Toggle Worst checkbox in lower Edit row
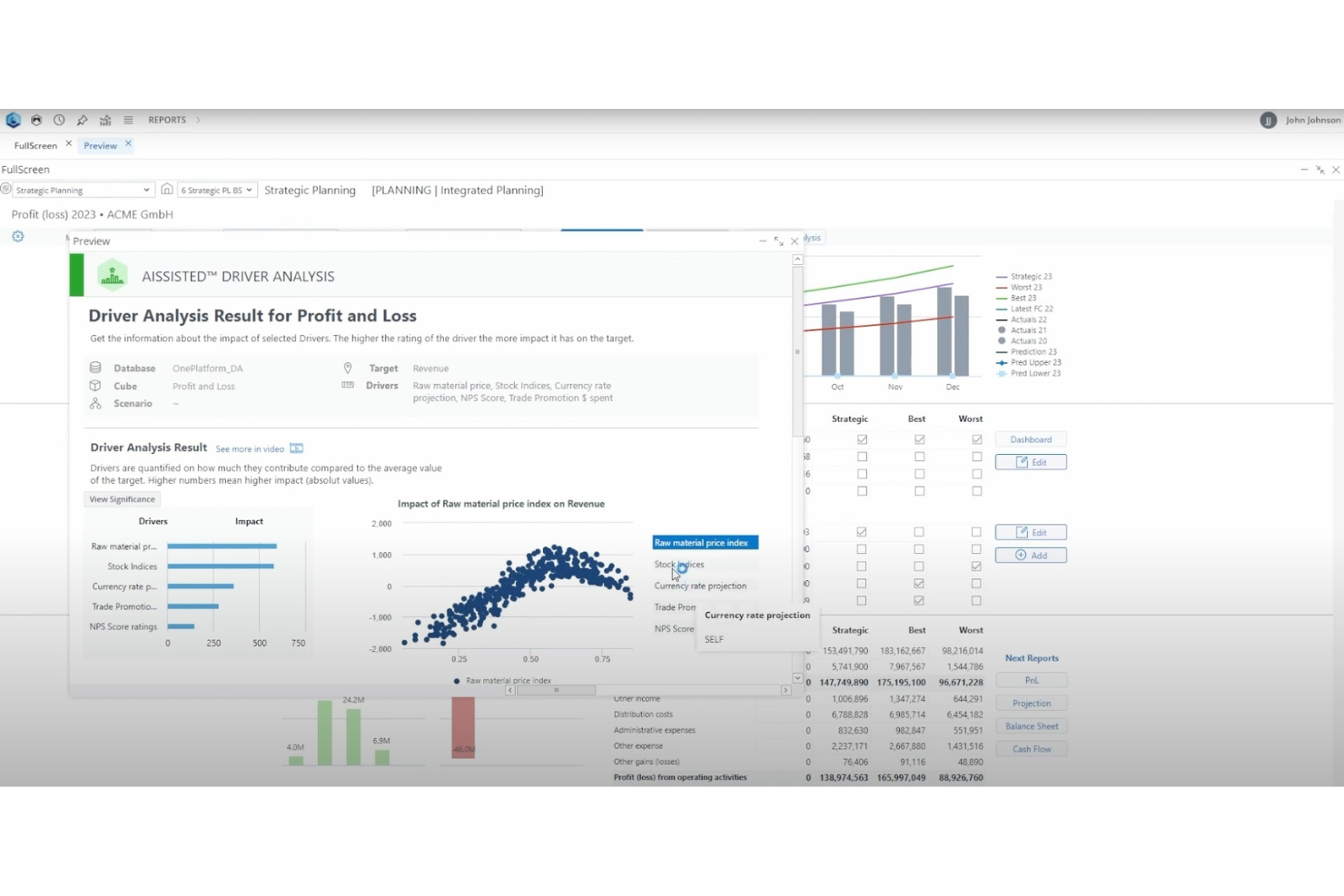 pyautogui.click(x=976, y=532)
